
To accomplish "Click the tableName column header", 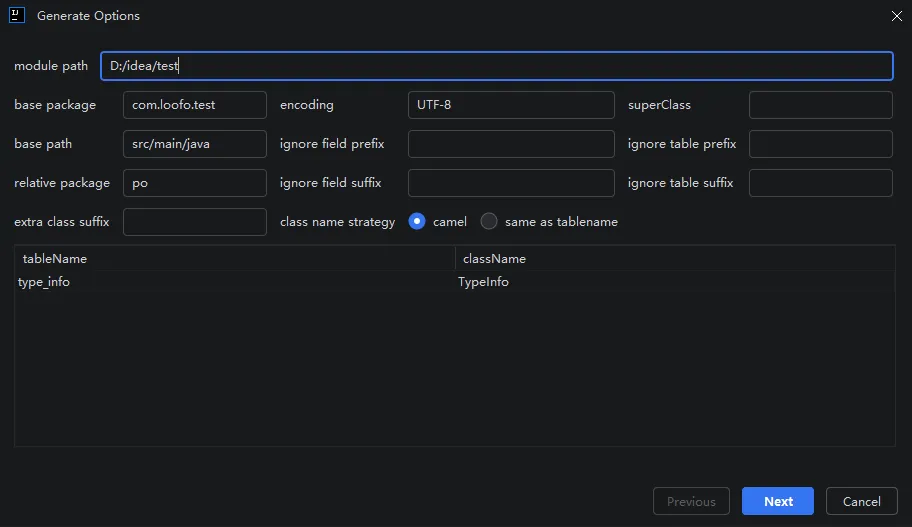I will pyautogui.click(x=234, y=259).
